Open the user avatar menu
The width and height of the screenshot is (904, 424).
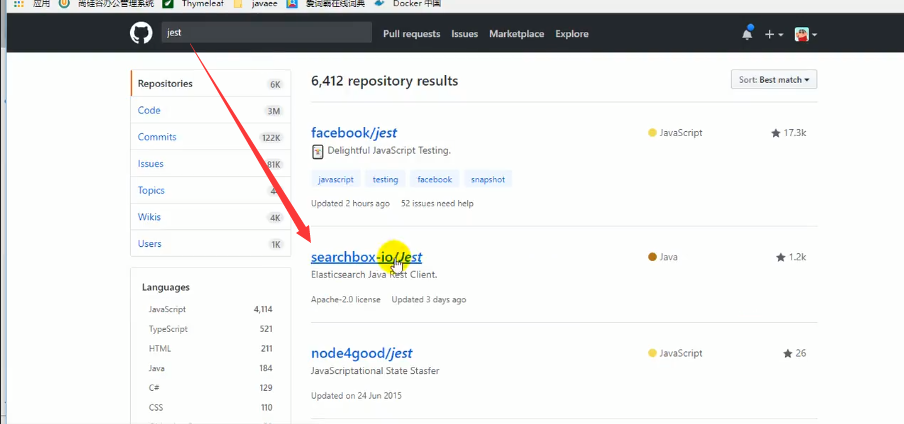click(x=805, y=35)
